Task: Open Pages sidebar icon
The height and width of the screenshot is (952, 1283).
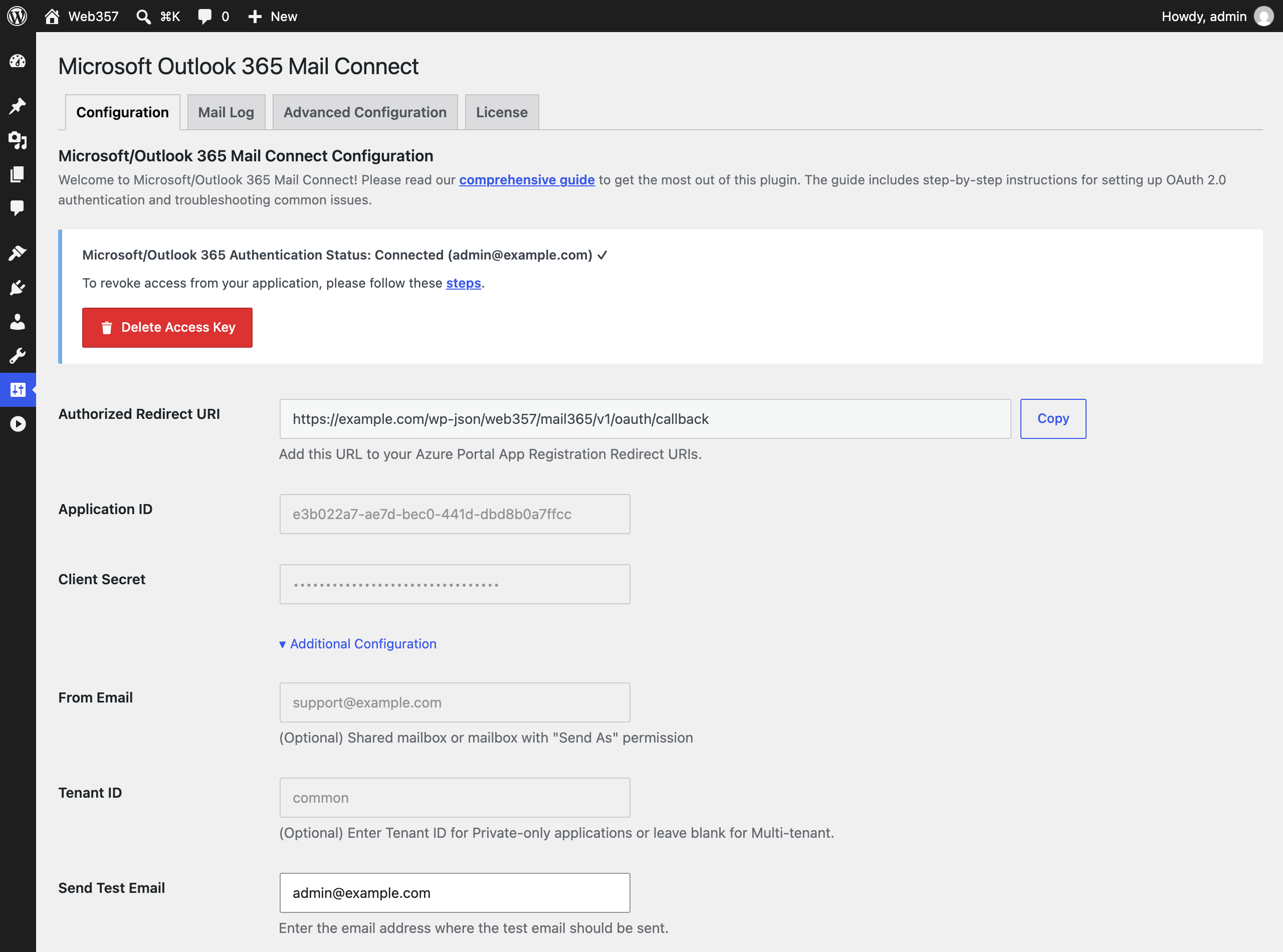Action: point(18,174)
